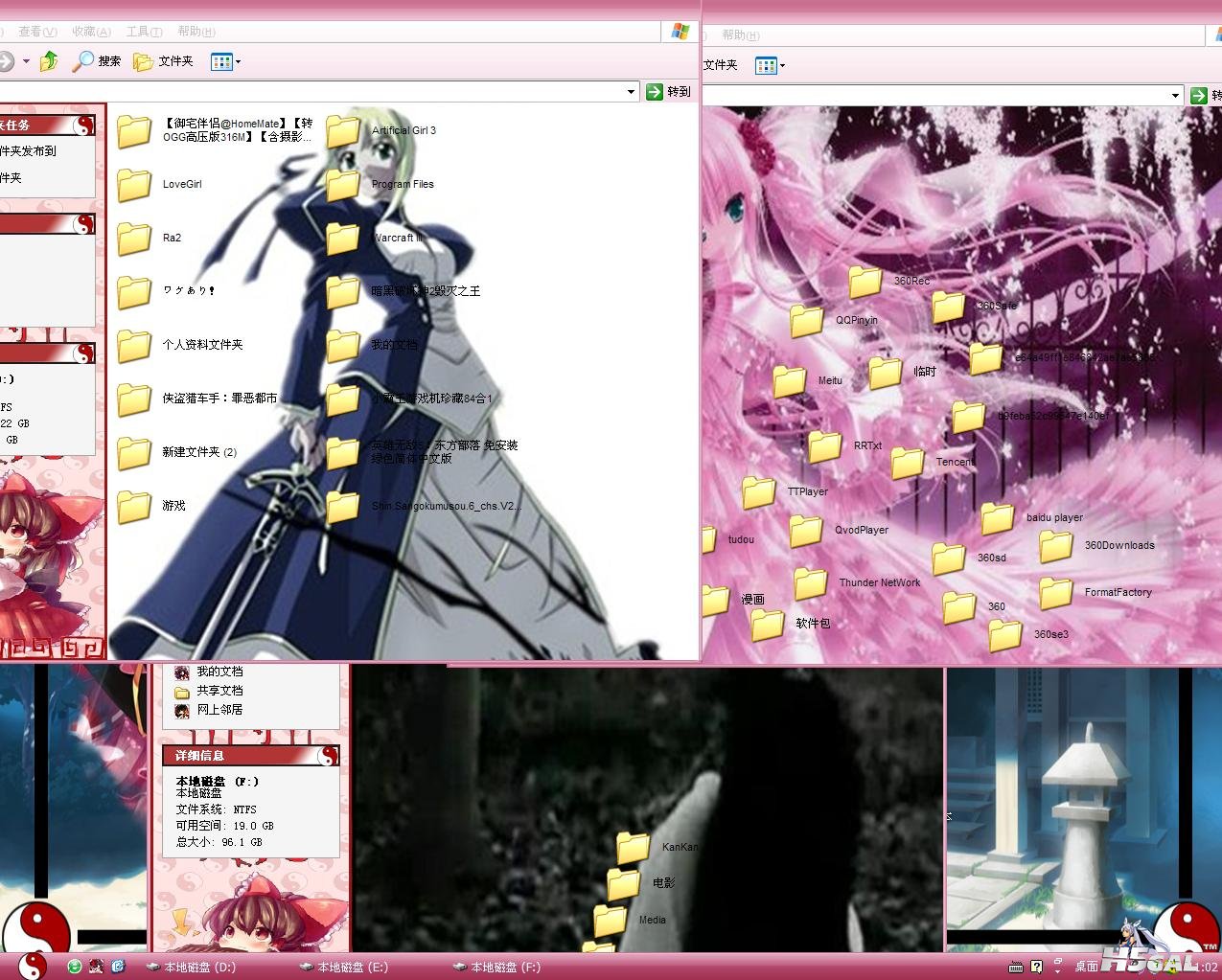Open 帮助(H) menu in right window

pos(741,35)
